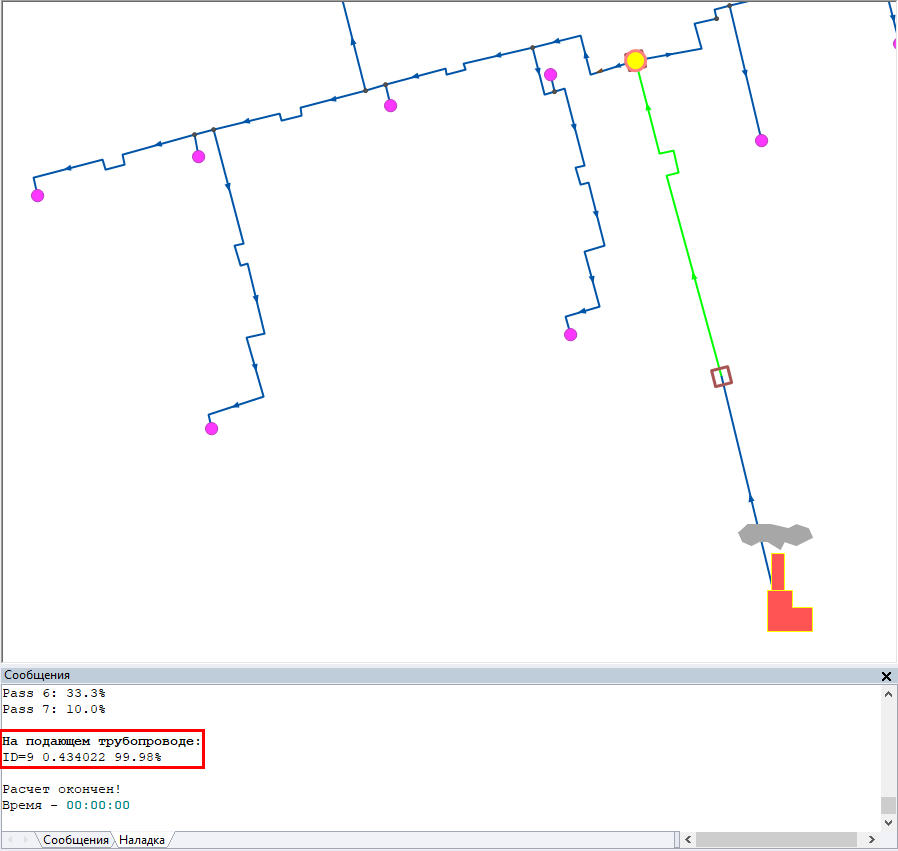
Task: Click the horizontal scrollbar thumb below messages
Action: [x=775, y=840]
